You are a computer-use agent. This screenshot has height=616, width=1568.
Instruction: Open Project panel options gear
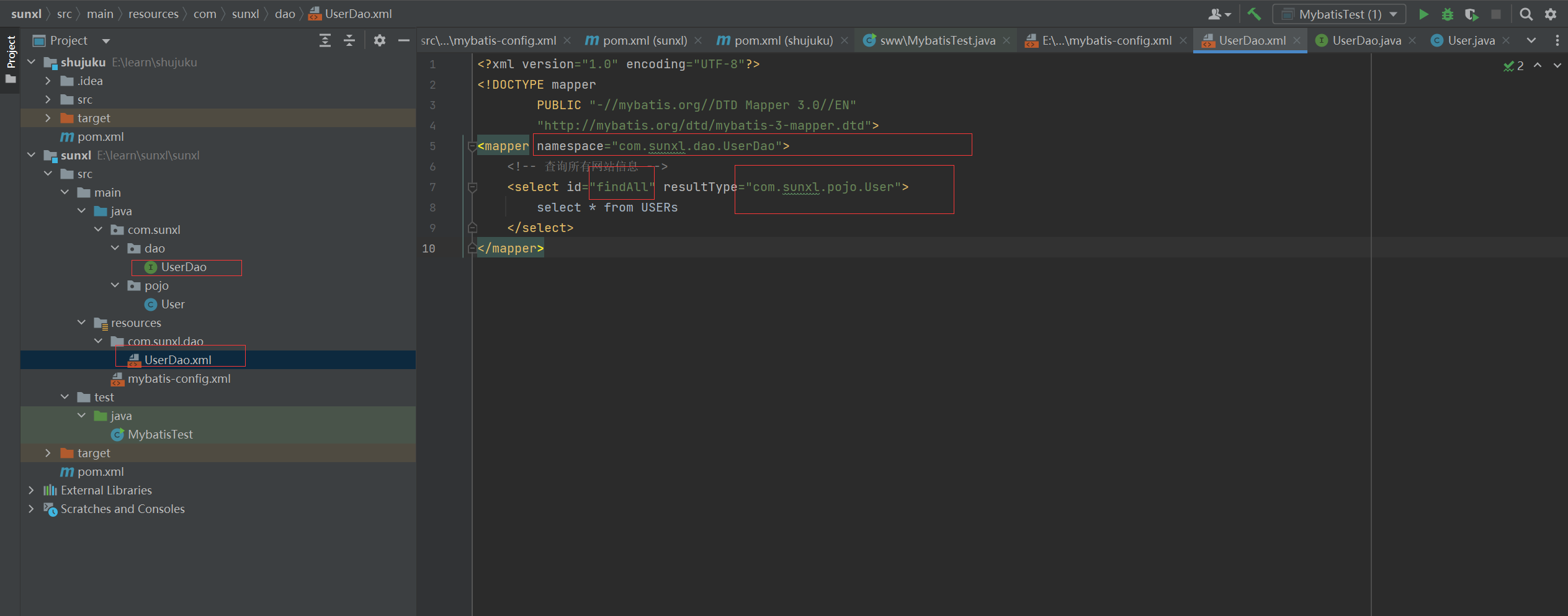pos(380,41)
